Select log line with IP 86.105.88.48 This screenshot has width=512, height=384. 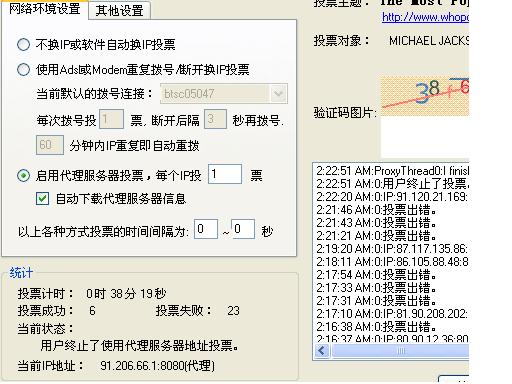coord(392,262)
